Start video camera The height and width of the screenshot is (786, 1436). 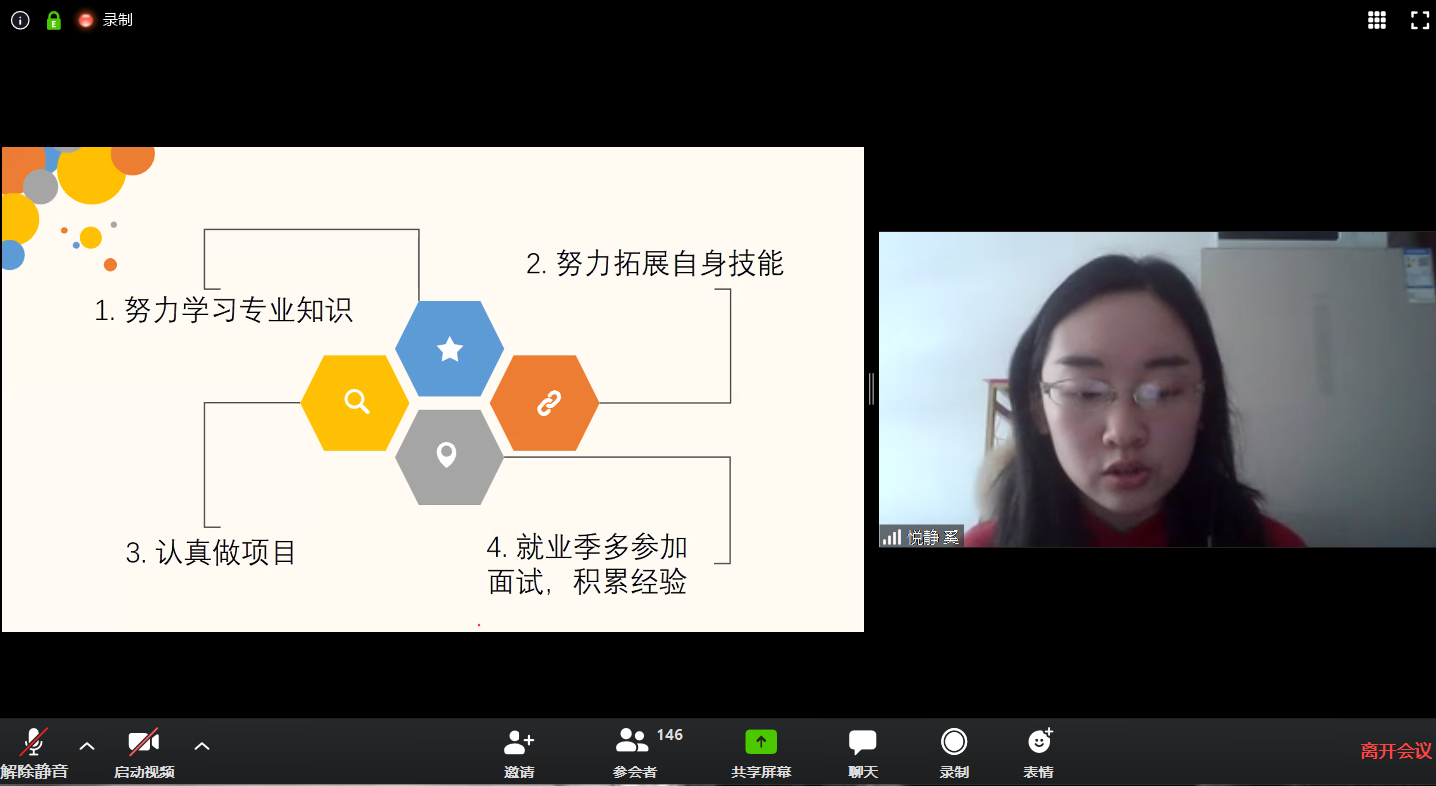[144, 752]
